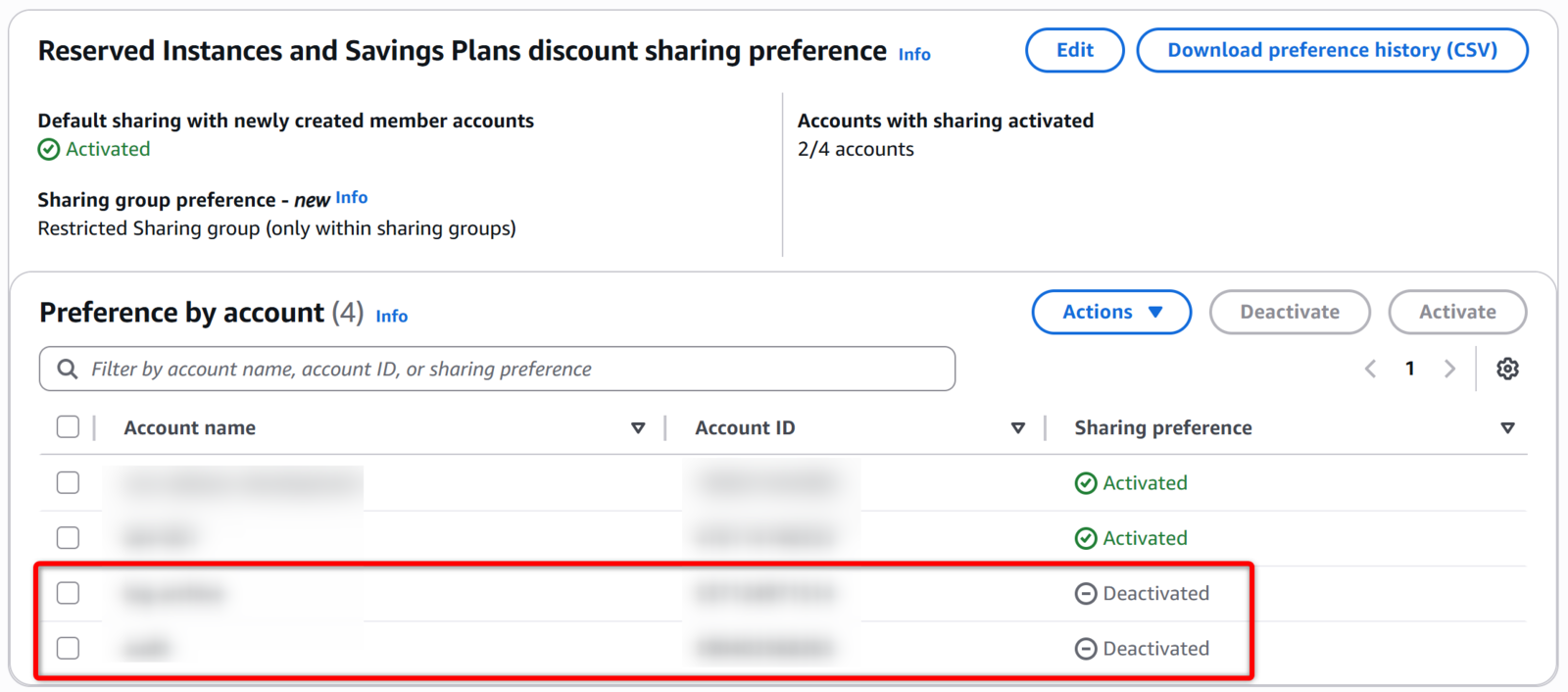Check the third account row (Deactivated)
The width and height of the screenshot is (1568, 692).
tap(68, 593)
